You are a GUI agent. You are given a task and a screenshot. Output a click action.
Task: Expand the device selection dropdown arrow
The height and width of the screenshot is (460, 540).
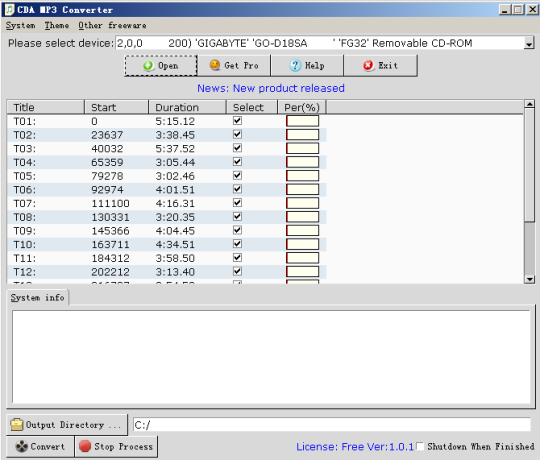(529, 43)
